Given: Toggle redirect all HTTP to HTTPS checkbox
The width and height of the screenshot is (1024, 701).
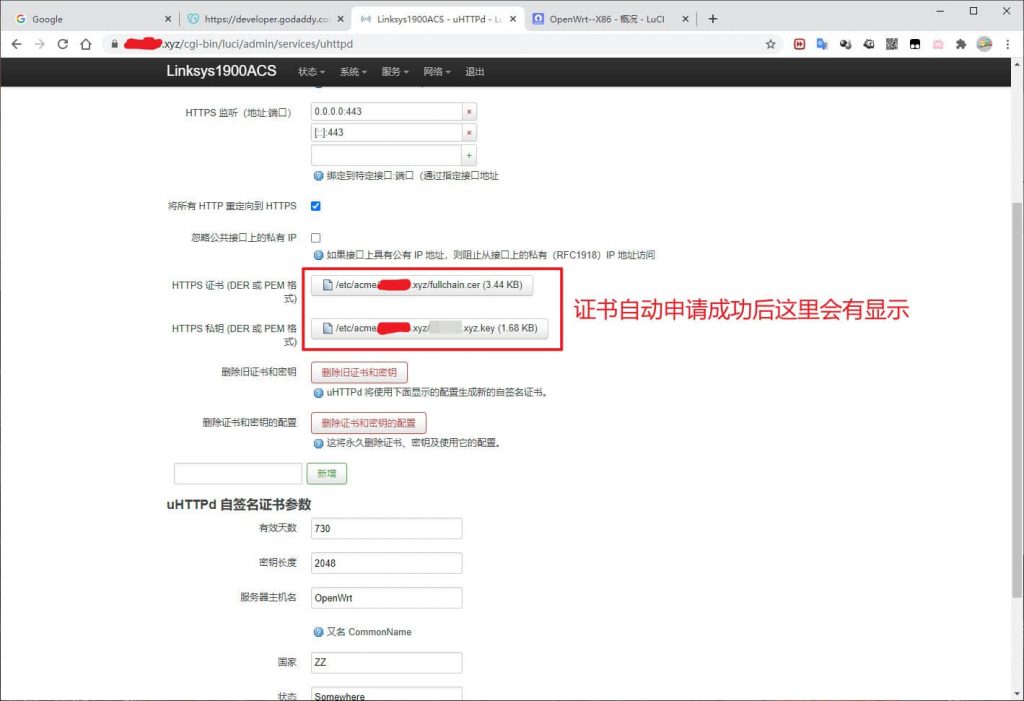Looking at the screenshot, I should [x=315, y=206].
